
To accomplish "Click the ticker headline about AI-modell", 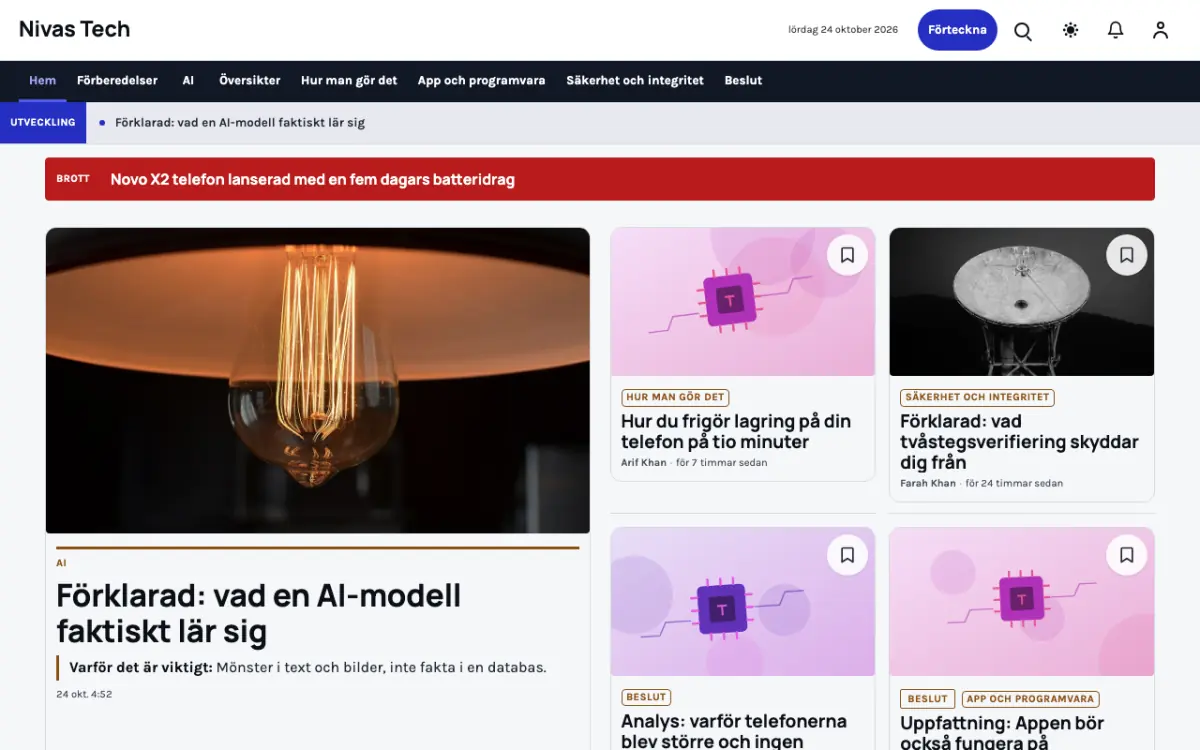I will click(240, 123).
